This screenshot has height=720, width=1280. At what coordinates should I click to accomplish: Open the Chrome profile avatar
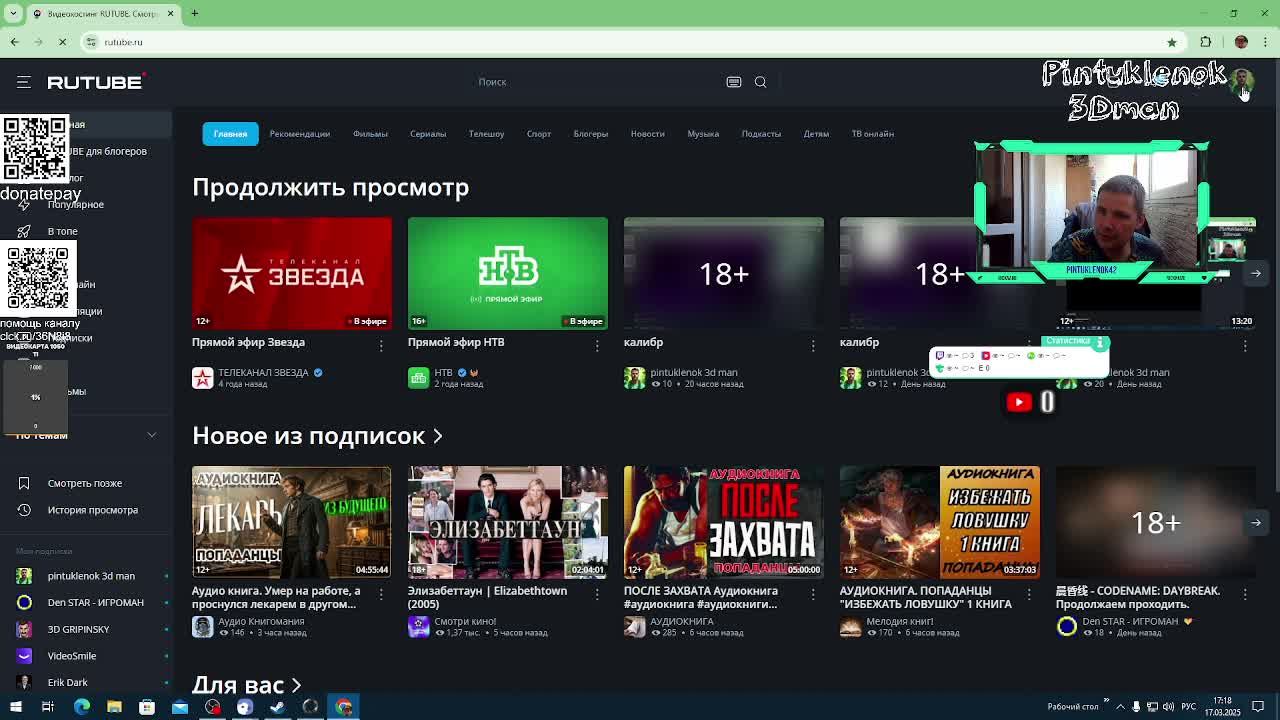[x=1241, y=42]
